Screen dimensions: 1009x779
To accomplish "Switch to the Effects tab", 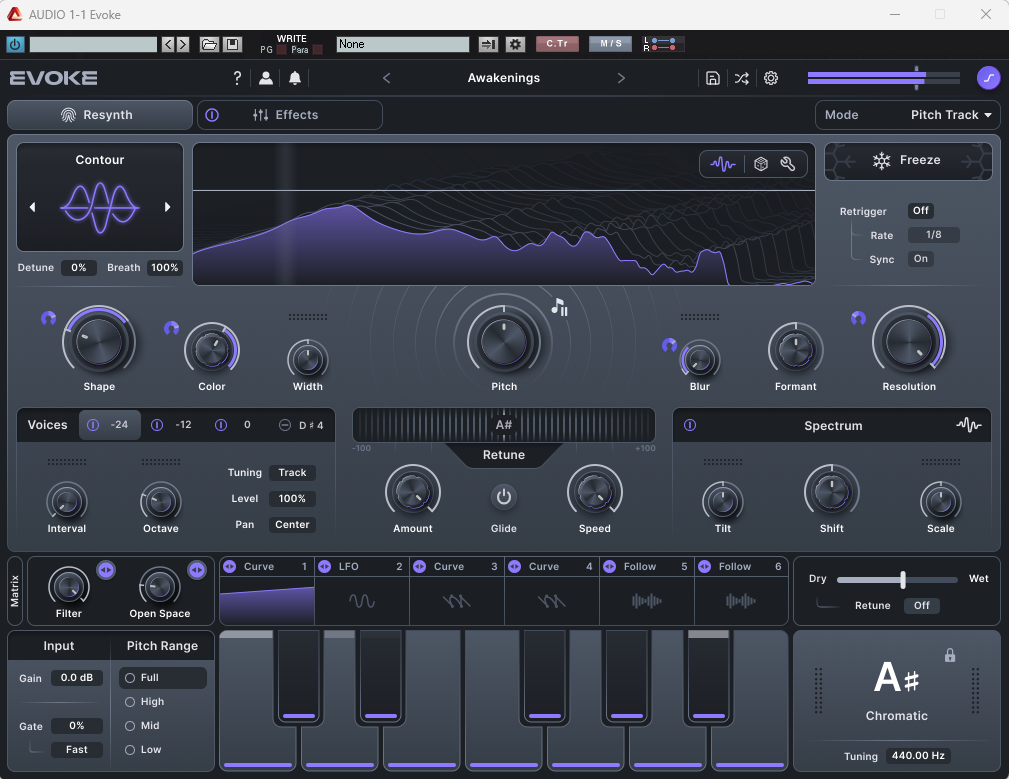I will pos(290,115).
